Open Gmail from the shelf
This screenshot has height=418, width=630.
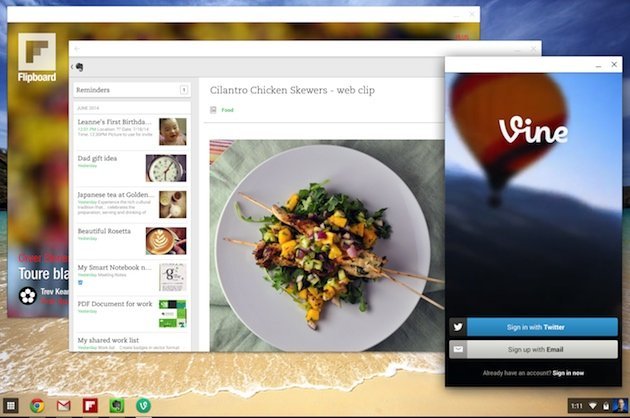point(63,406)
